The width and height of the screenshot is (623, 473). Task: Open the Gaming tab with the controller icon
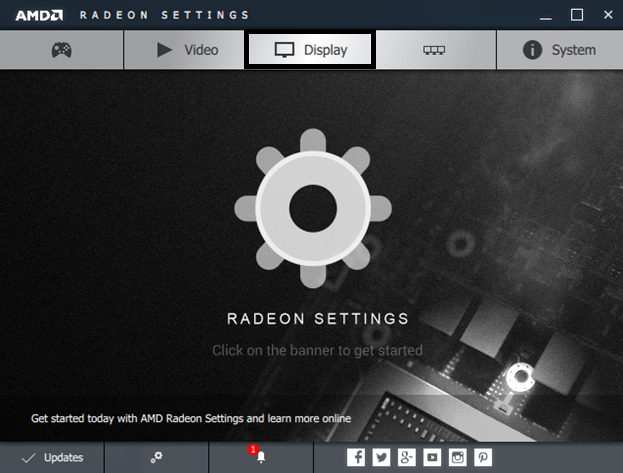click(62, 50)
